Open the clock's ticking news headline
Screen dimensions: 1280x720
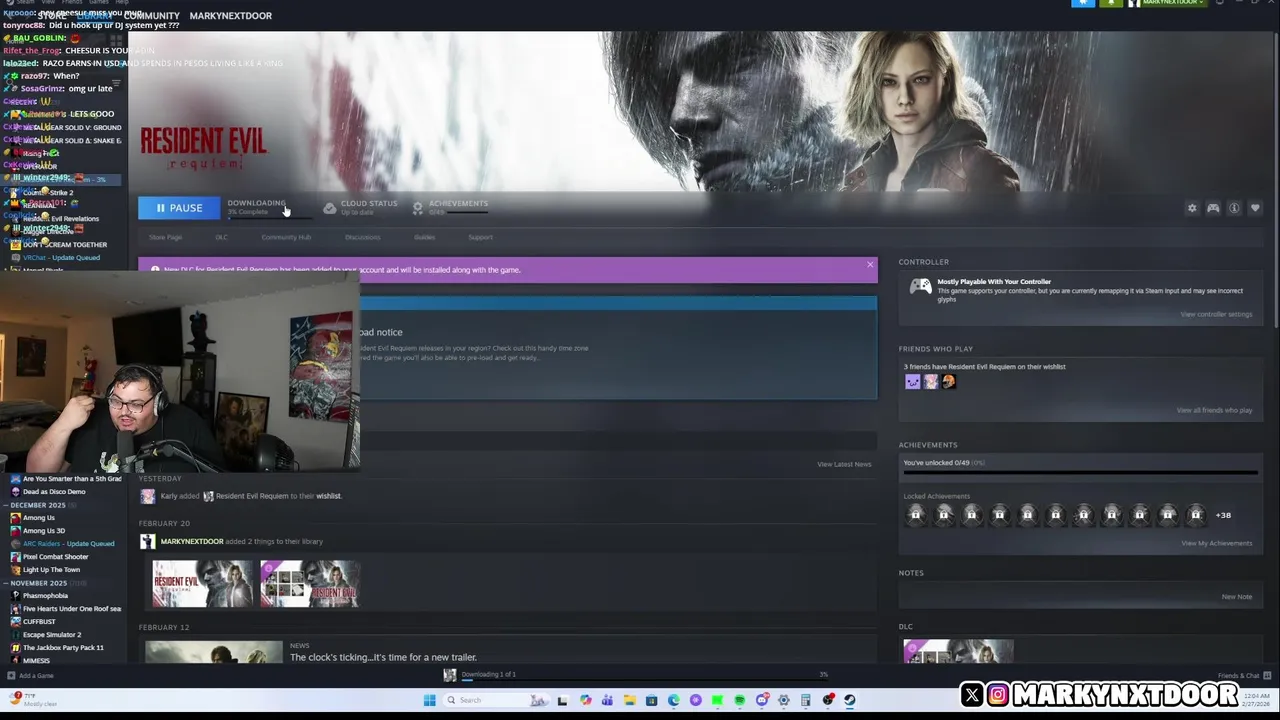[383, 657]
